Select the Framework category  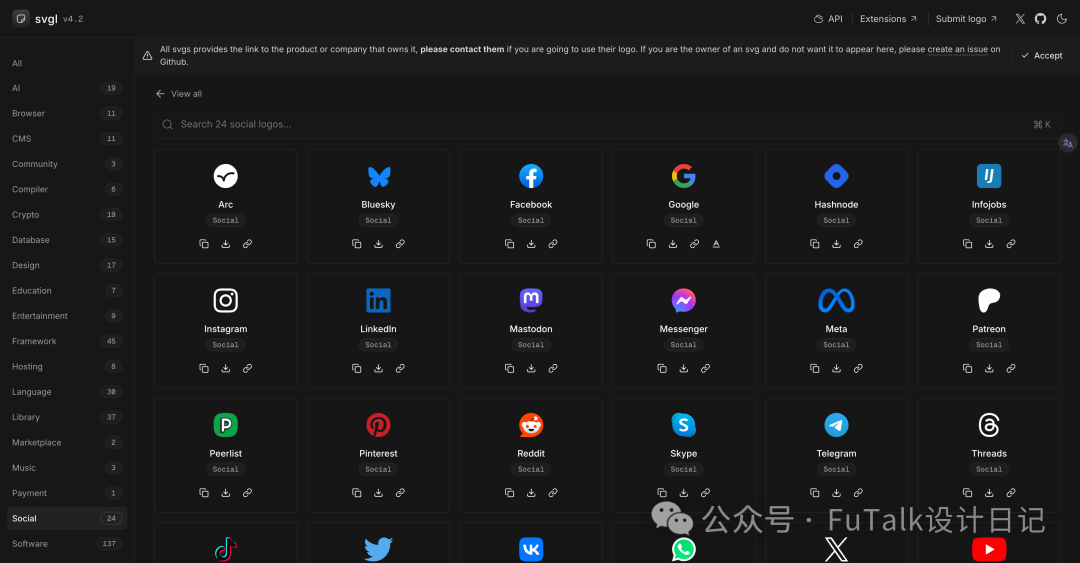pyautogui.click(x=67, y=341)
